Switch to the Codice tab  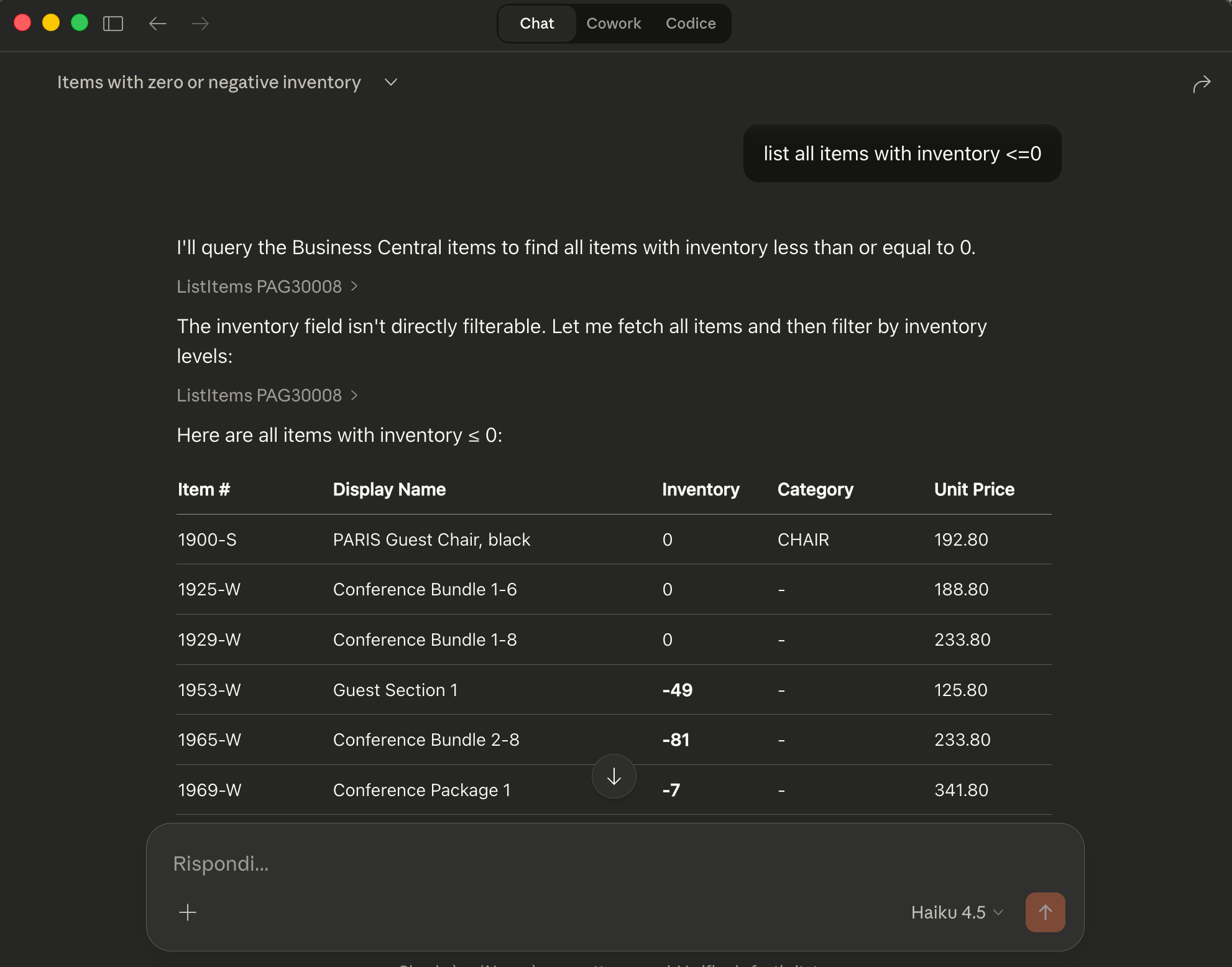(691, 24)
